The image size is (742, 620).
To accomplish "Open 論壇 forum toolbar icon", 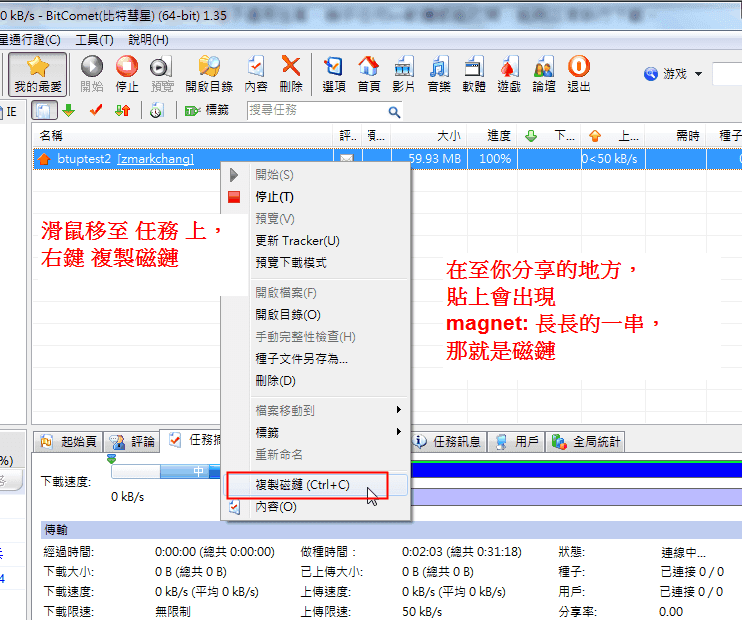I will tap(544, 74).
